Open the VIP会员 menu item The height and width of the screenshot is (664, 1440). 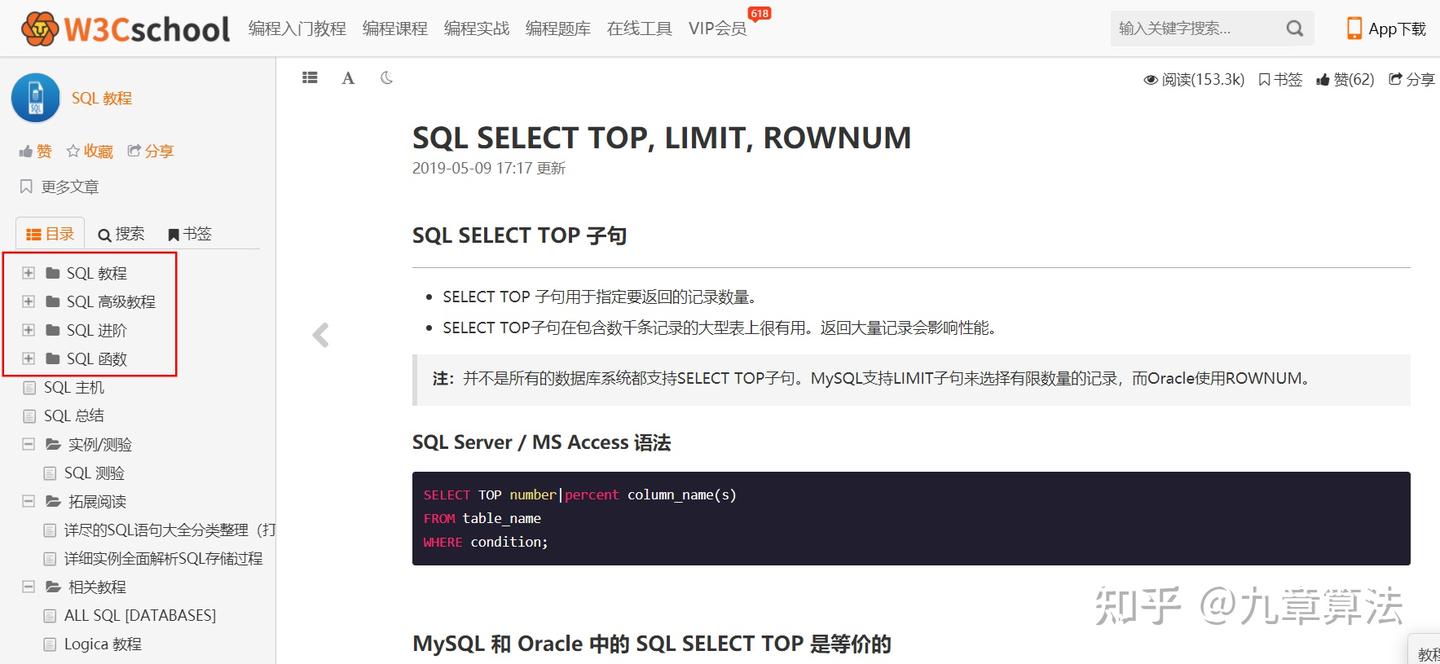coord(716,28)
